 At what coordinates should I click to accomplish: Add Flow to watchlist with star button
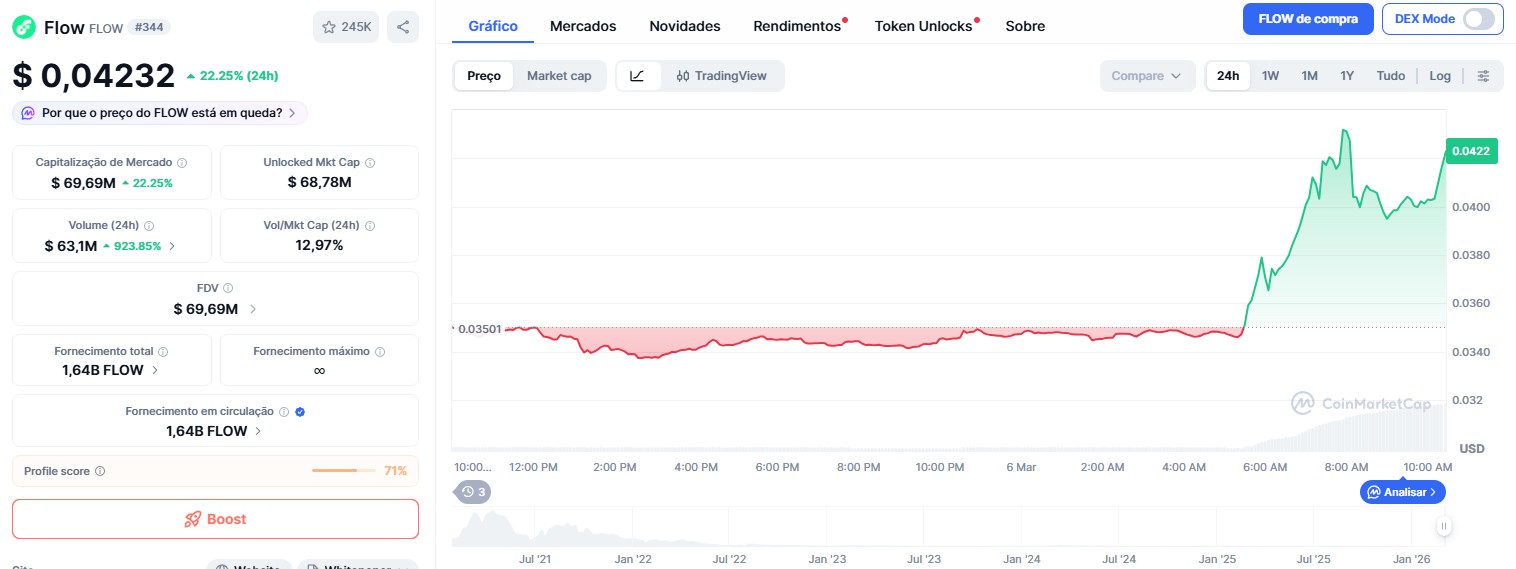(x=346, y=27)
